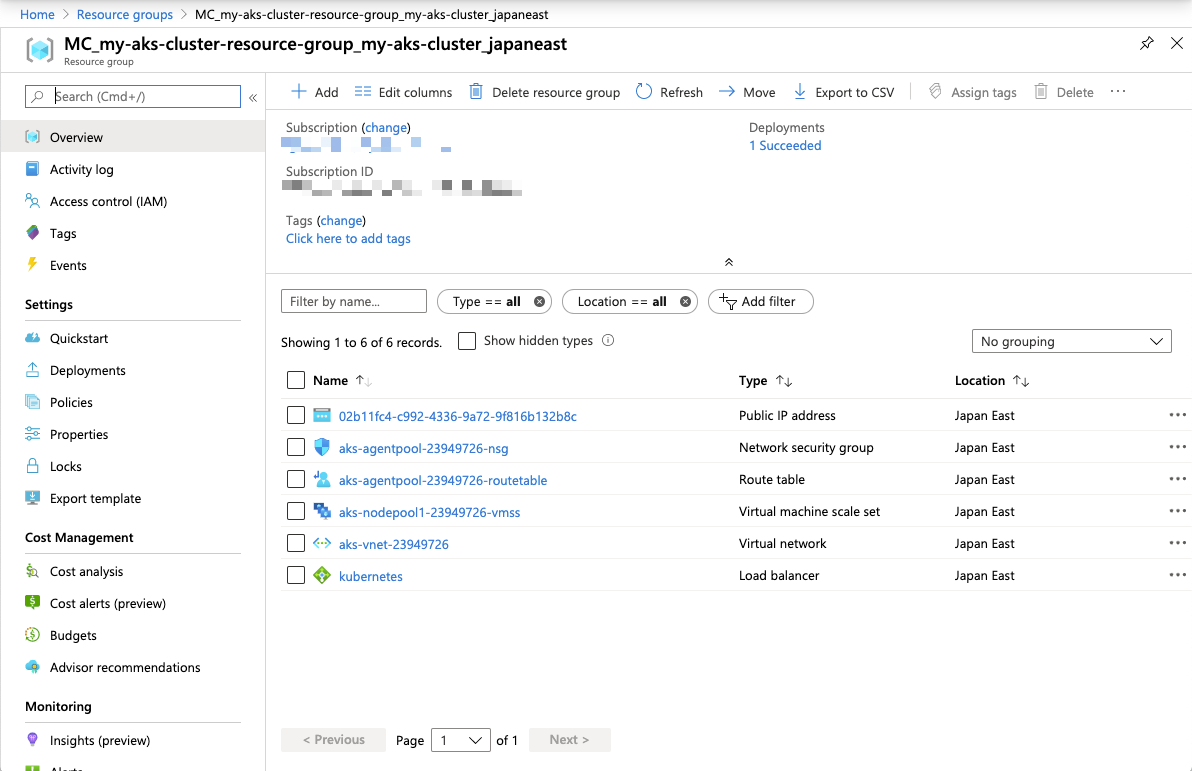Click the virtual network resource icon
Viewport: 1192px width, 771px height.
[x=322, y=543]
